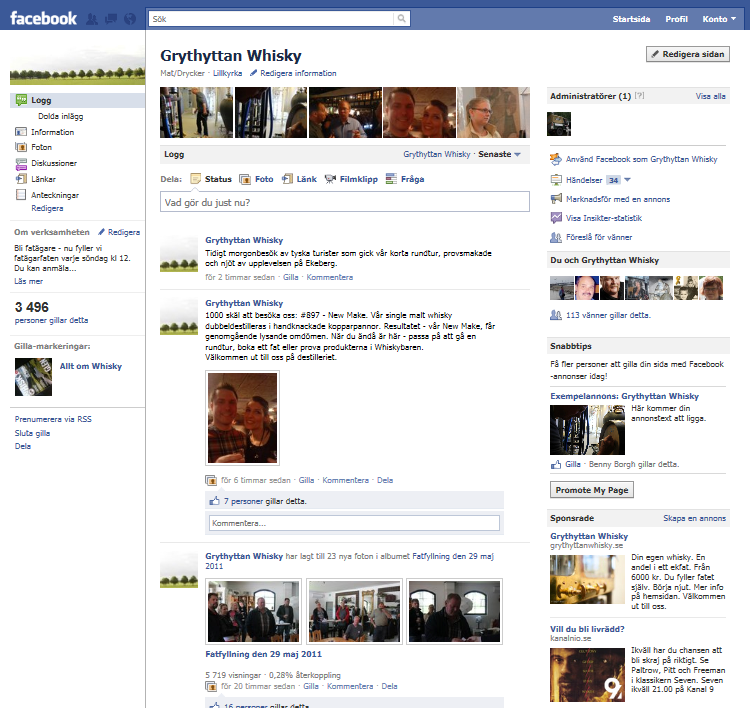The image size is (750, 708).
Task: Click Redigera information link
Action: click(298, 73)
